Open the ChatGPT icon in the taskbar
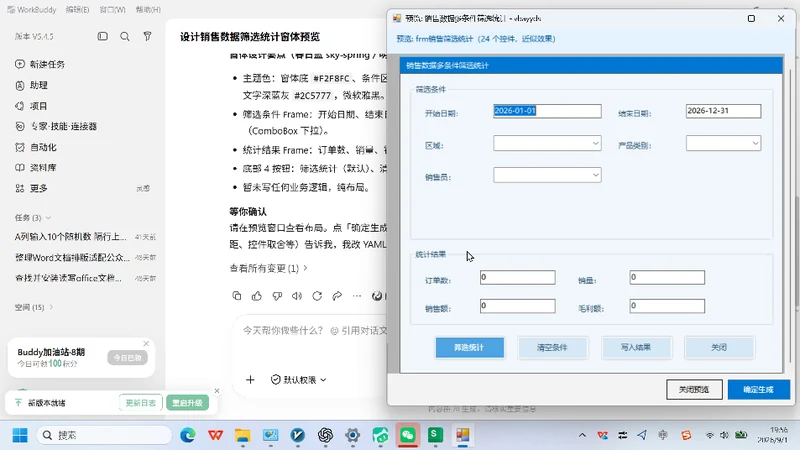This screenshot has height=450, width=800. [x=326, y=435]
